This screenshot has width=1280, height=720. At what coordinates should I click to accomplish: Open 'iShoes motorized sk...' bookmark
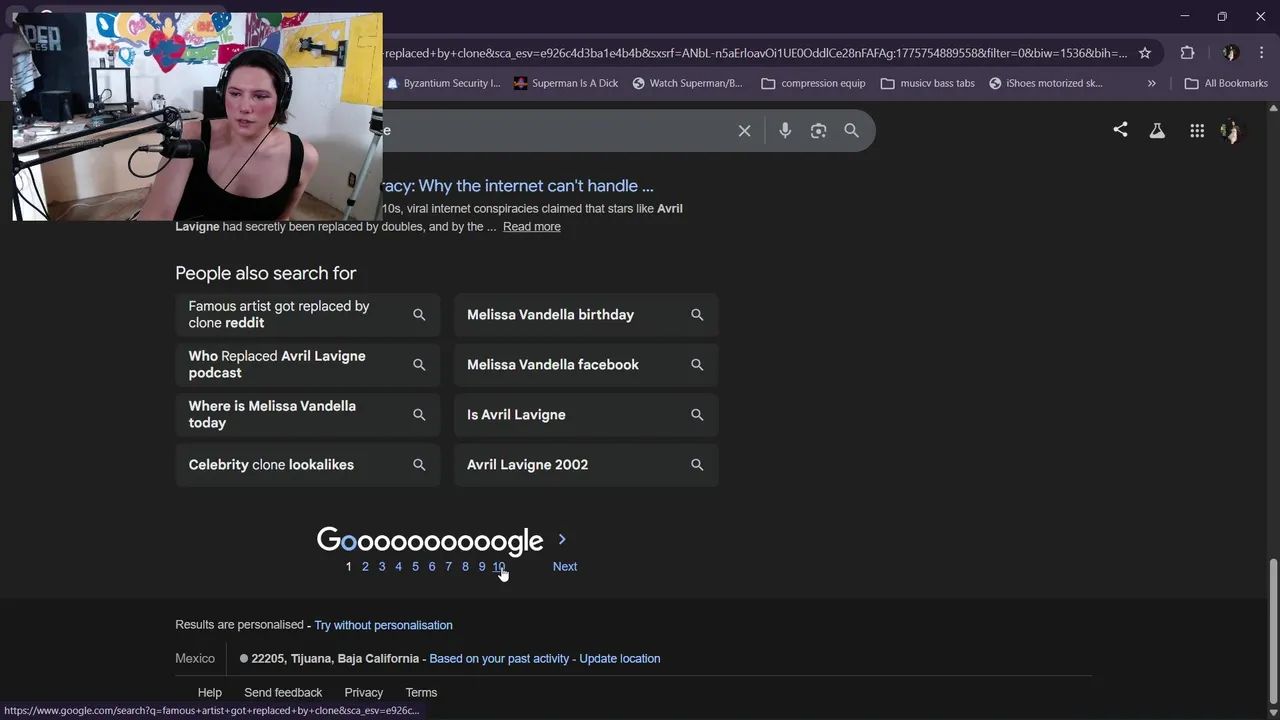point(1045,83)
